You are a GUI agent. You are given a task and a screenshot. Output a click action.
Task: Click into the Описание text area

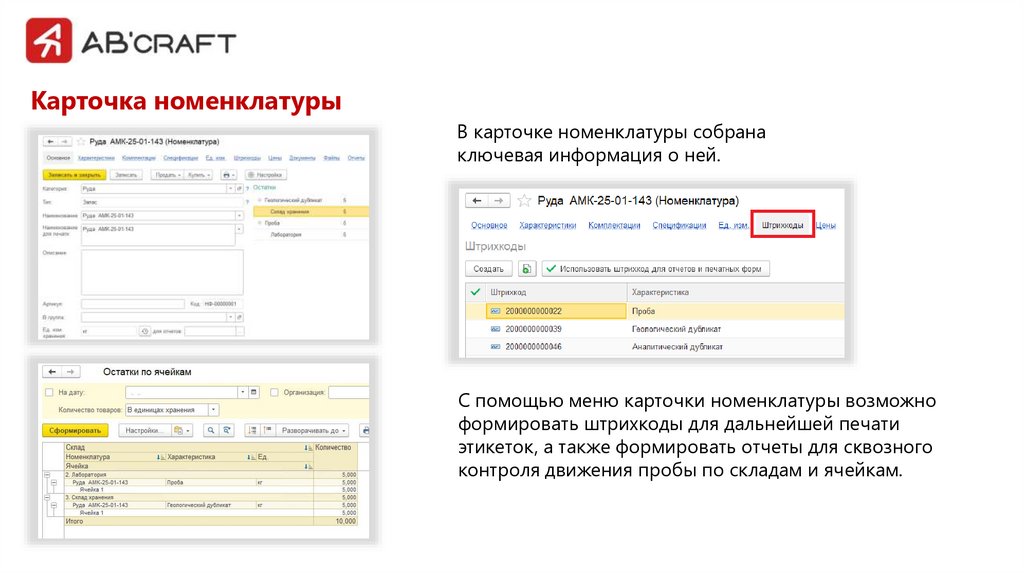162,272
